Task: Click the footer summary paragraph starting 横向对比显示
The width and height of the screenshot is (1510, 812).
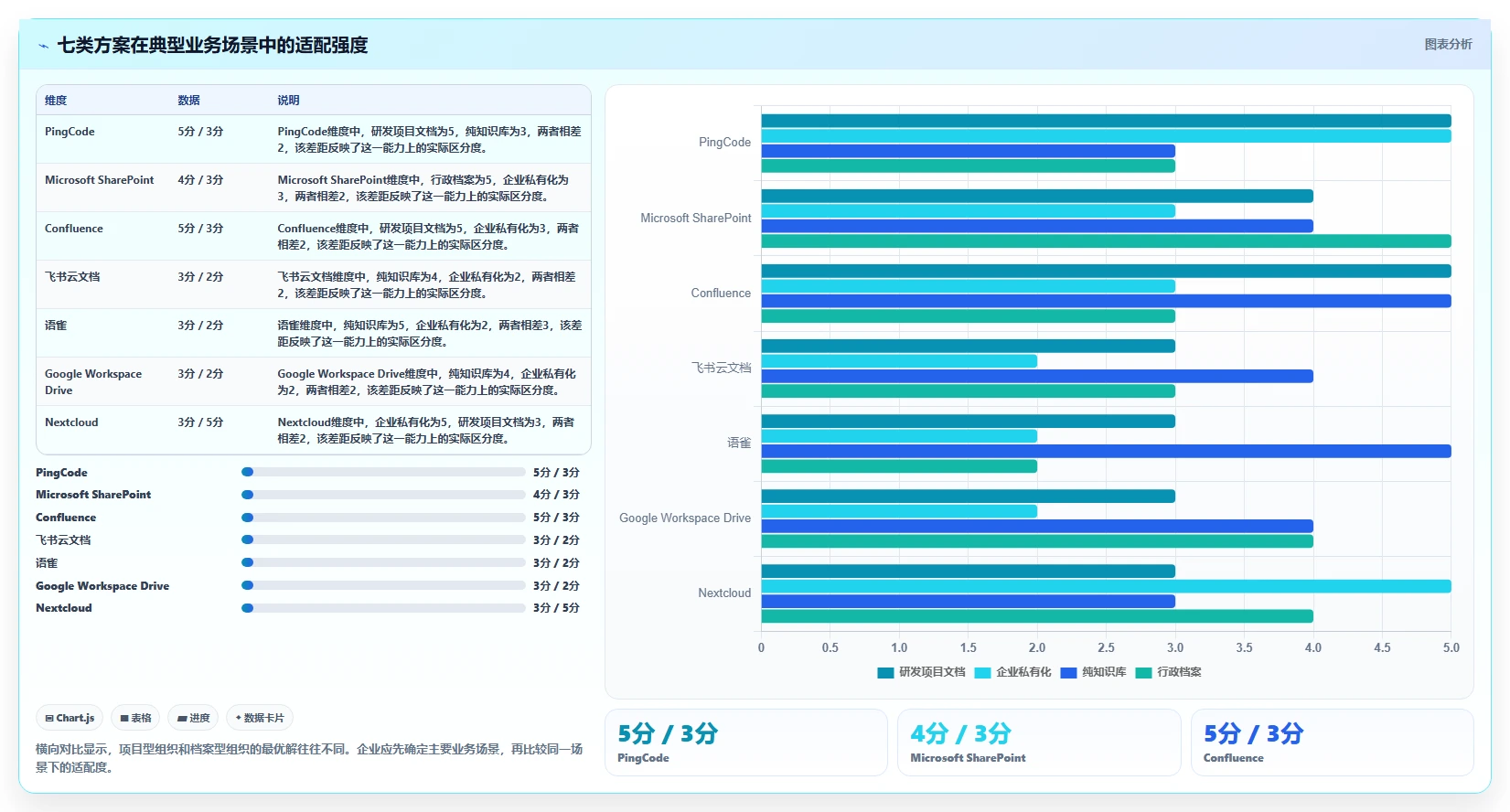Action: (309, 758)
